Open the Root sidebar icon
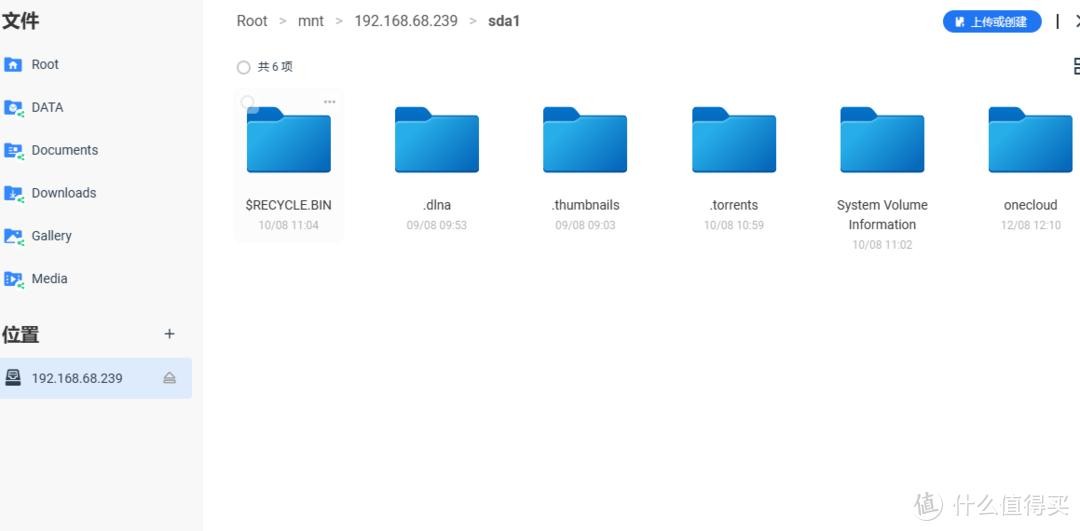The height and width of the screenshot is (531, 1080). (13, 65)
